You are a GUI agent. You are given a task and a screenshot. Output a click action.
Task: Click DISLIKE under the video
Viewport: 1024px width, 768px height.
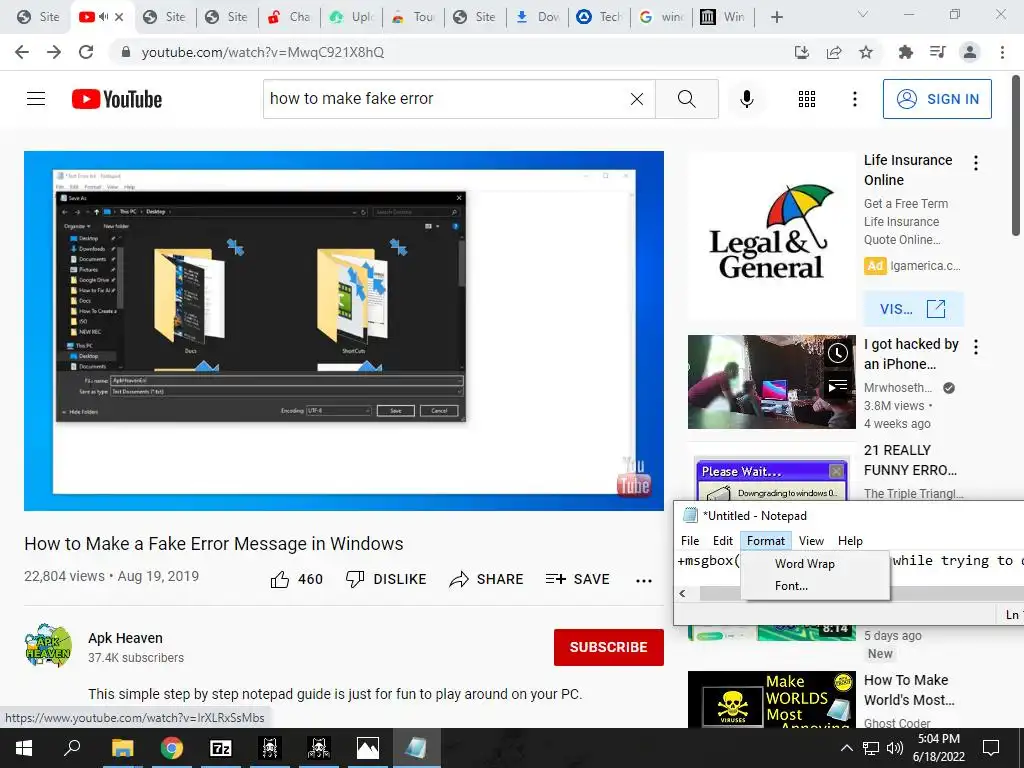point(386,579)
